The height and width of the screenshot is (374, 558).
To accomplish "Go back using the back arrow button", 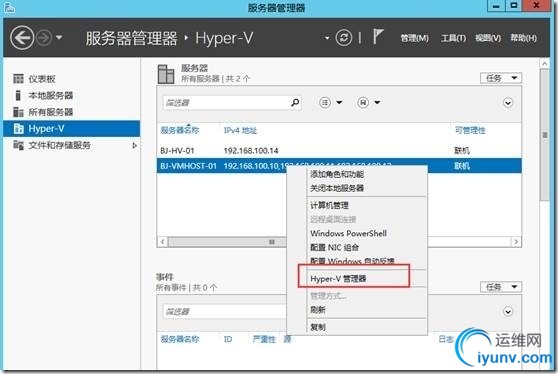I will (22, 38).
